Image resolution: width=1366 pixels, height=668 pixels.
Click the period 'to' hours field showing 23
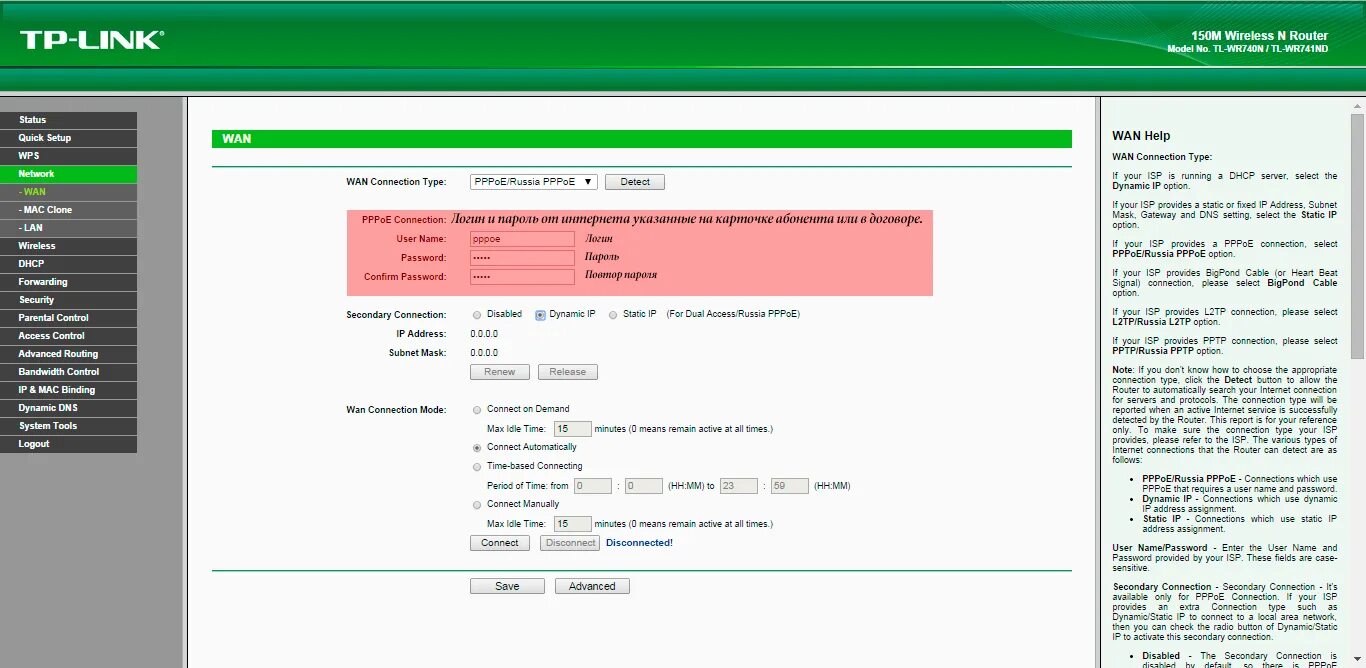point(739,486)
